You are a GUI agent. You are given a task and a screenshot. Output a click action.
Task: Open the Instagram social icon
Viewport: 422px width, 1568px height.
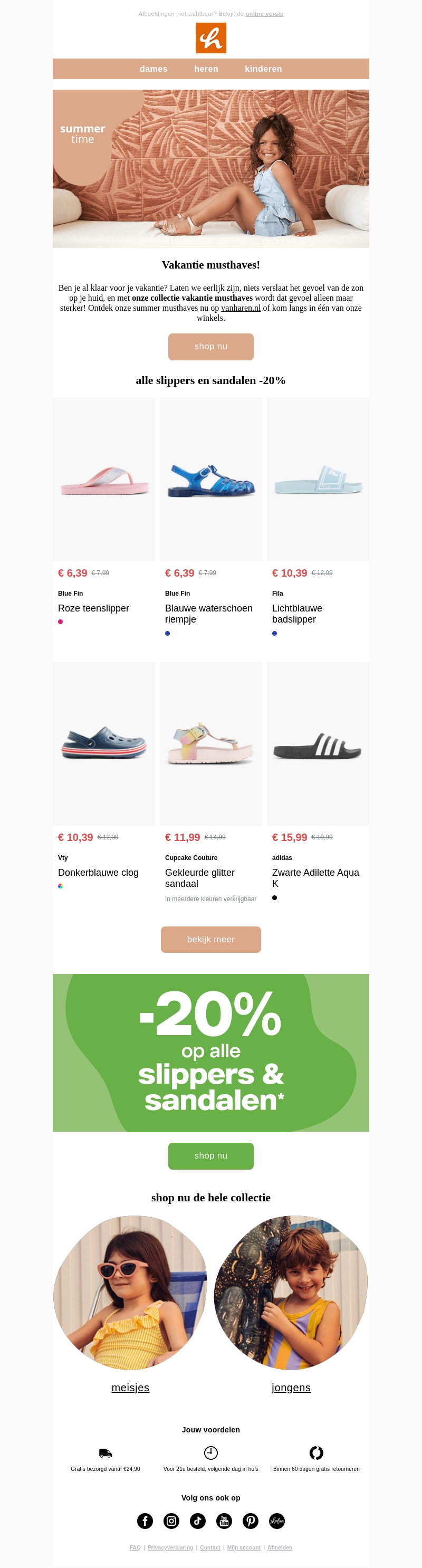point(171,1521)
